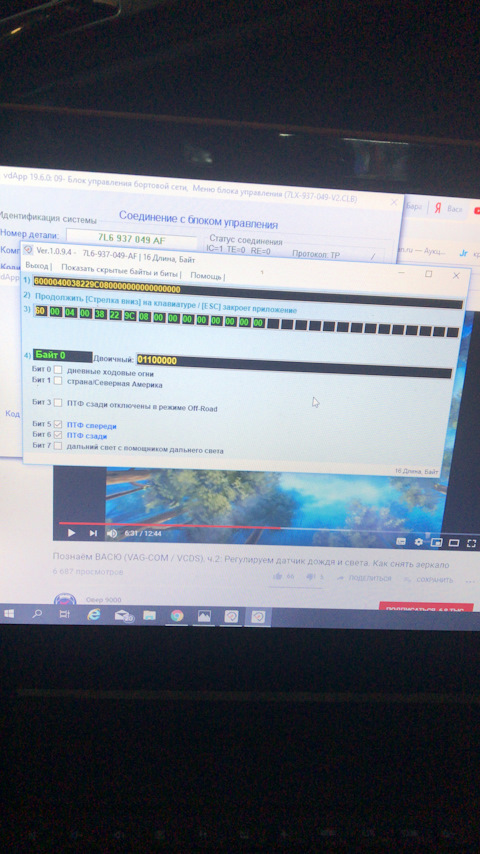Click the Продолжить [Стрелка вниз] instruction line

click(x=166, y=304)
